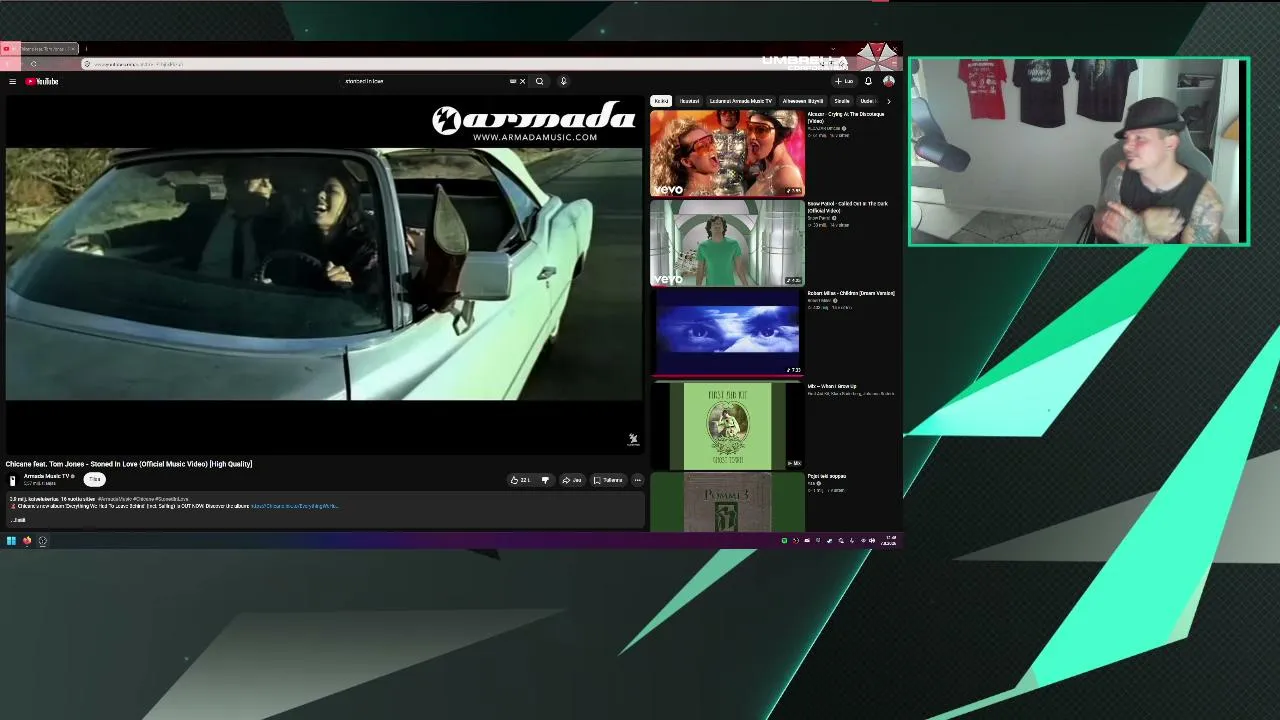Share the video with the 'Jaa' button
Viewport: 1280px width, 720px height.
572,480
